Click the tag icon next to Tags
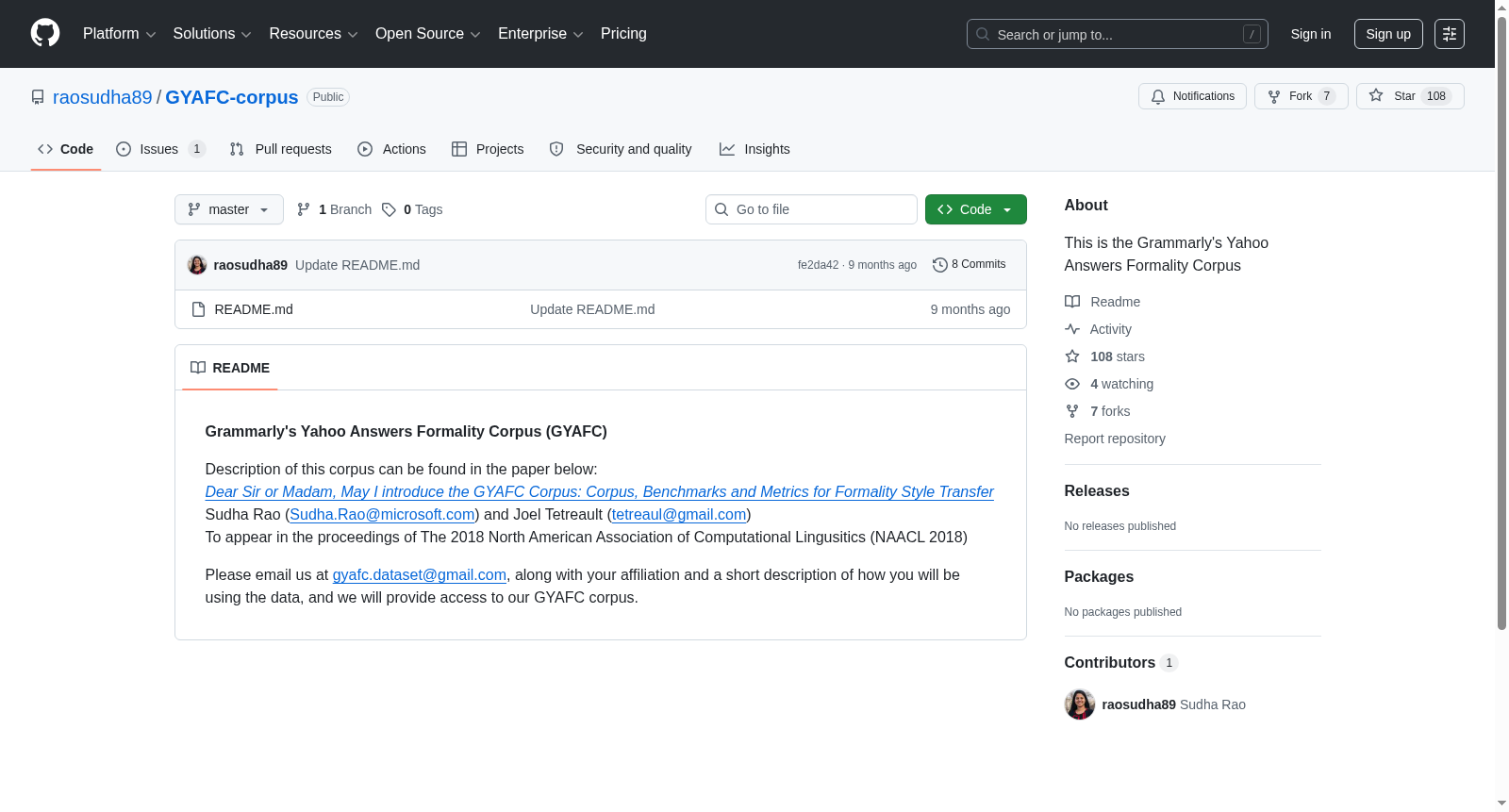The image size is (1509, 812). (x=389, y=209)
